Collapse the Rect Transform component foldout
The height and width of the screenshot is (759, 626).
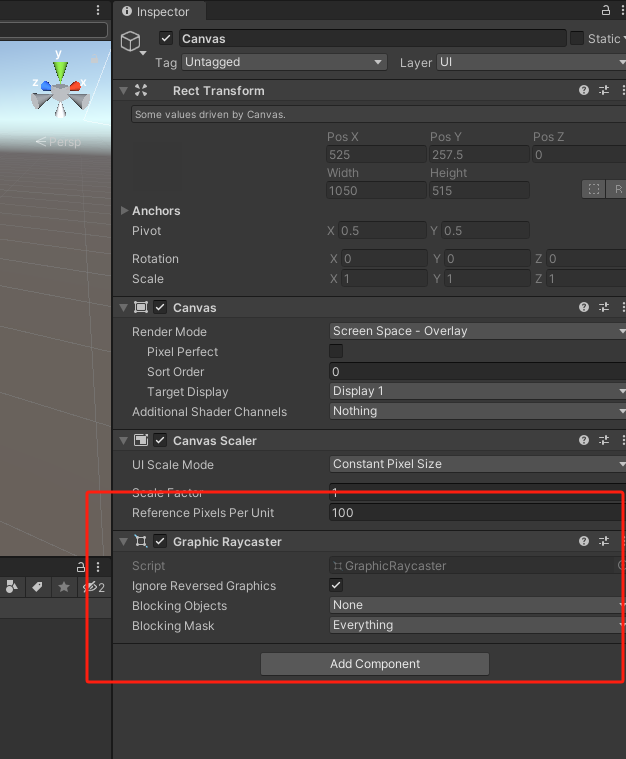pos(123,91)
